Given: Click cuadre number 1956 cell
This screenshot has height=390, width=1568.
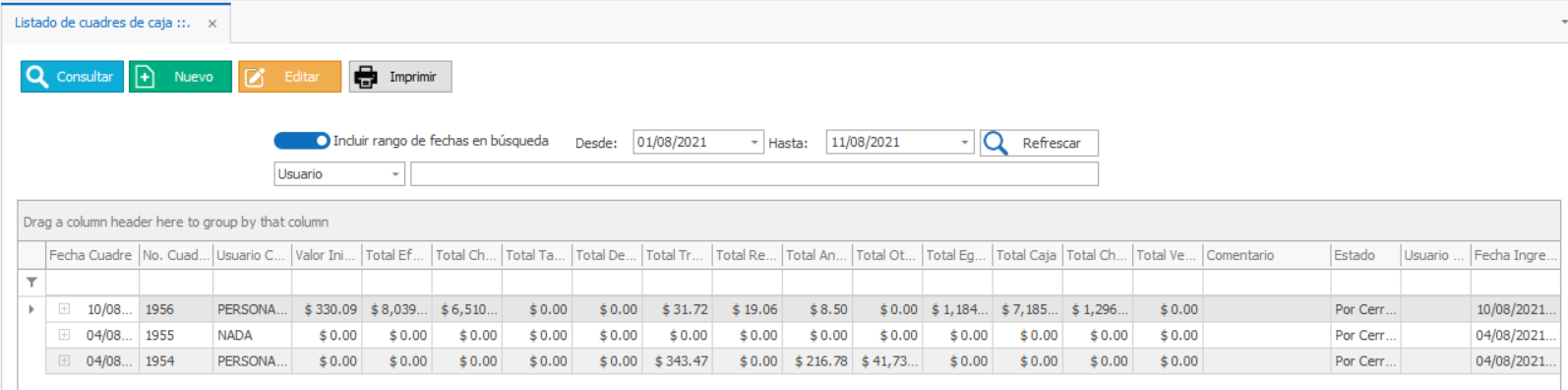Looking at the screenshot, I should [176, 309].
